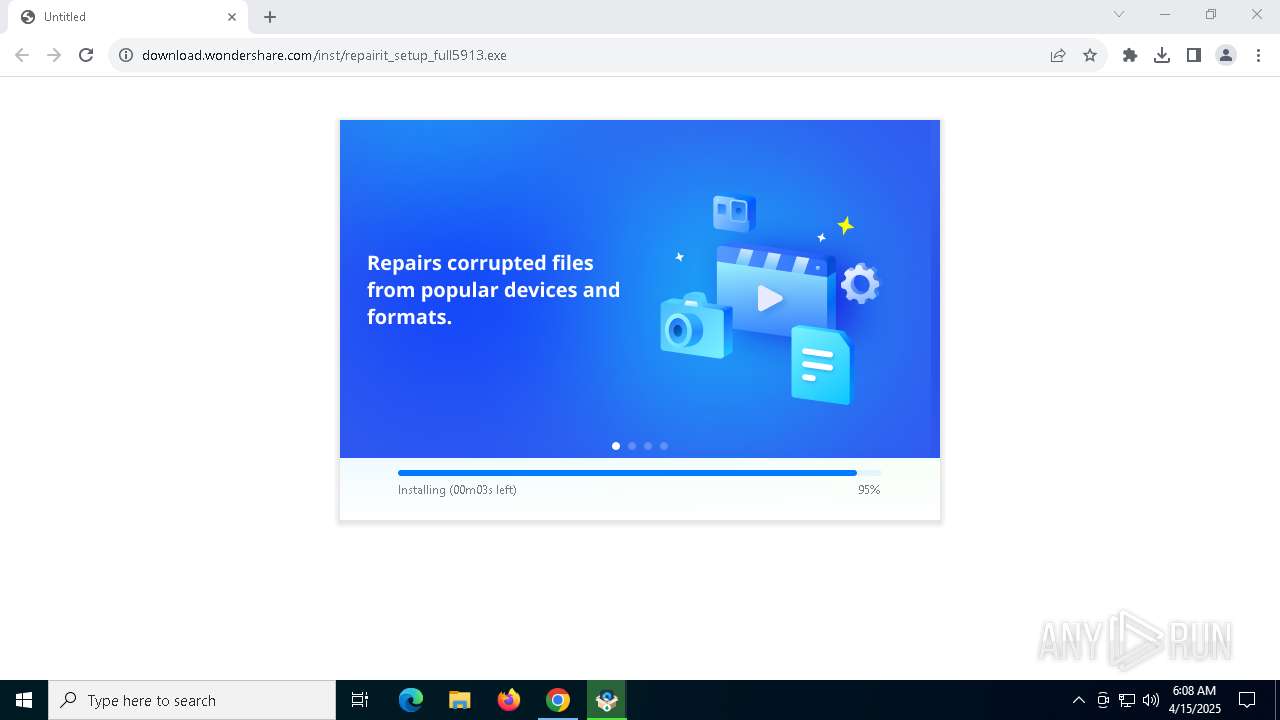
Task: Open the notification center icon
Action: tap(1247, 700)
